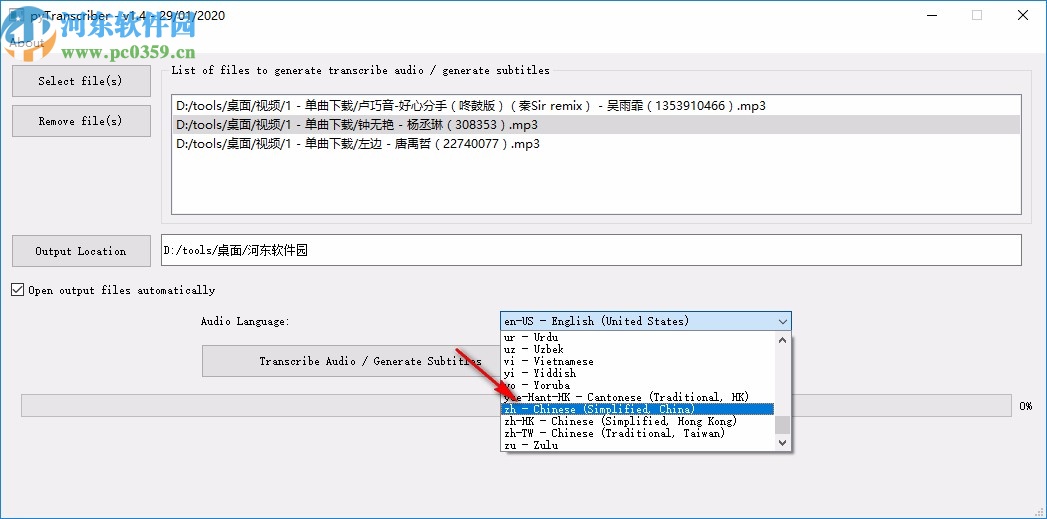Toggle Open output files automatically checkbox

point(18,290)
